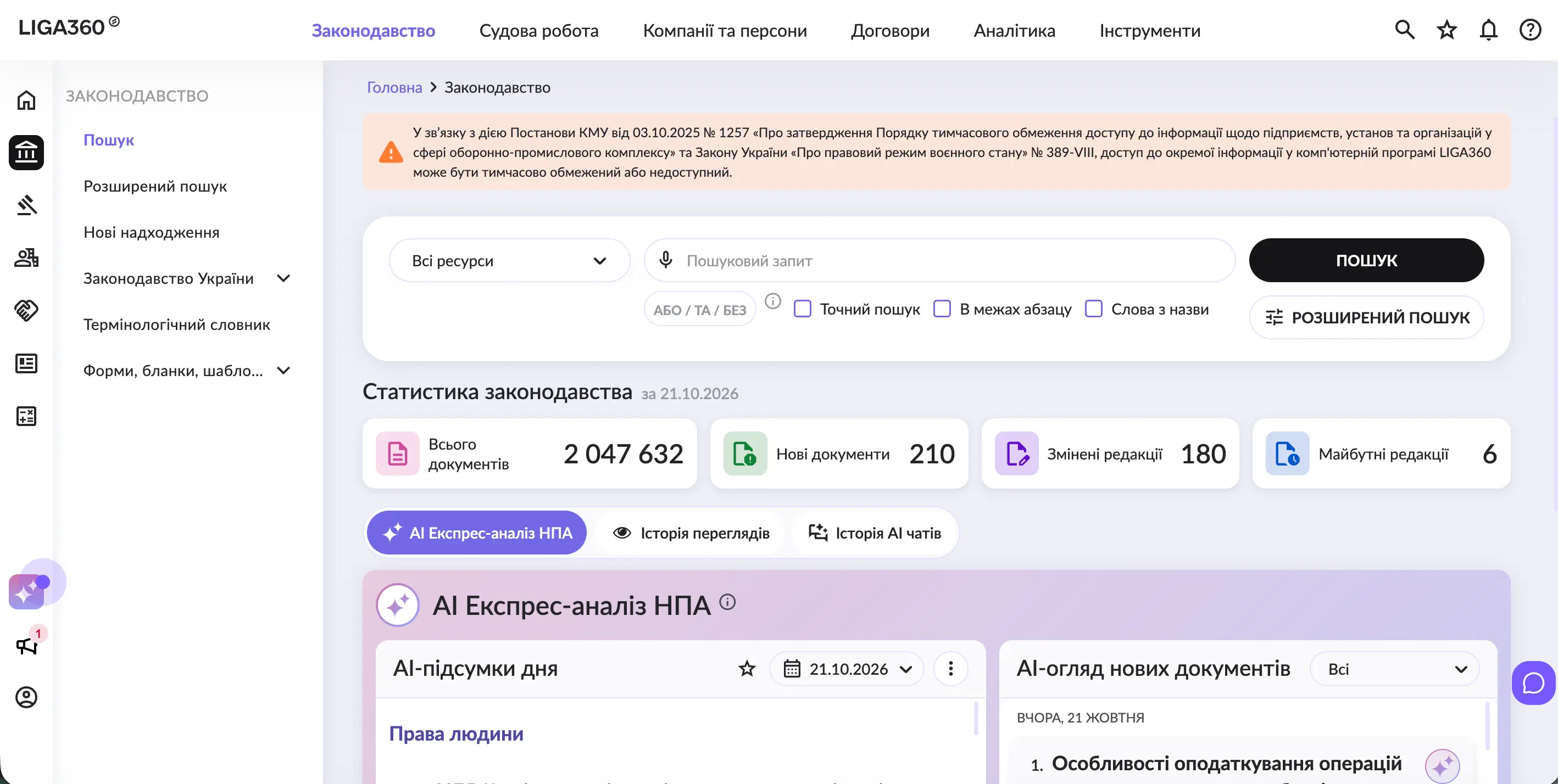Open Компанії та персони menu
This screenshot has width=1558, height=784.
pos(725,30)
